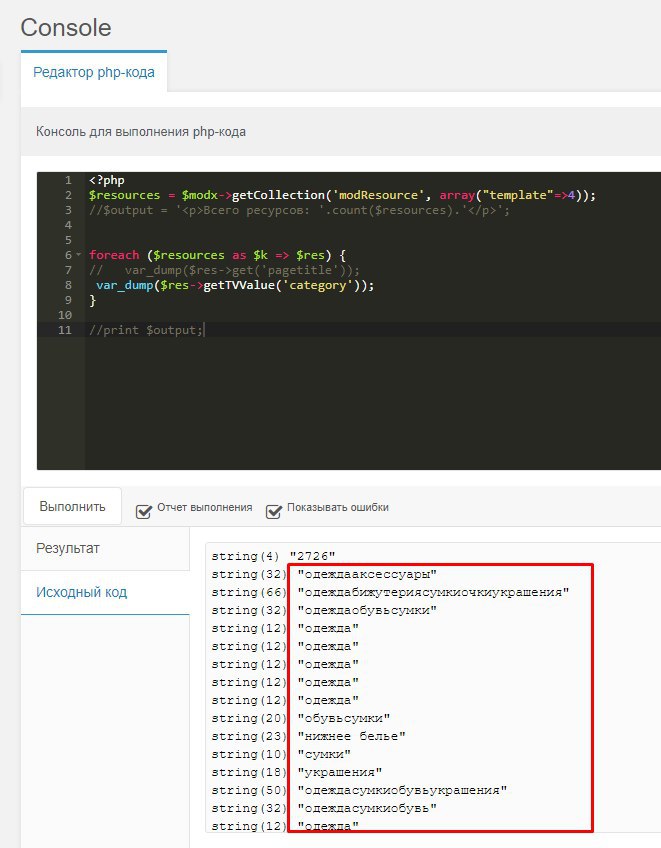Screen dimensions: 661x848
Task: Click the closing brace on line 9
Action: 92,300
